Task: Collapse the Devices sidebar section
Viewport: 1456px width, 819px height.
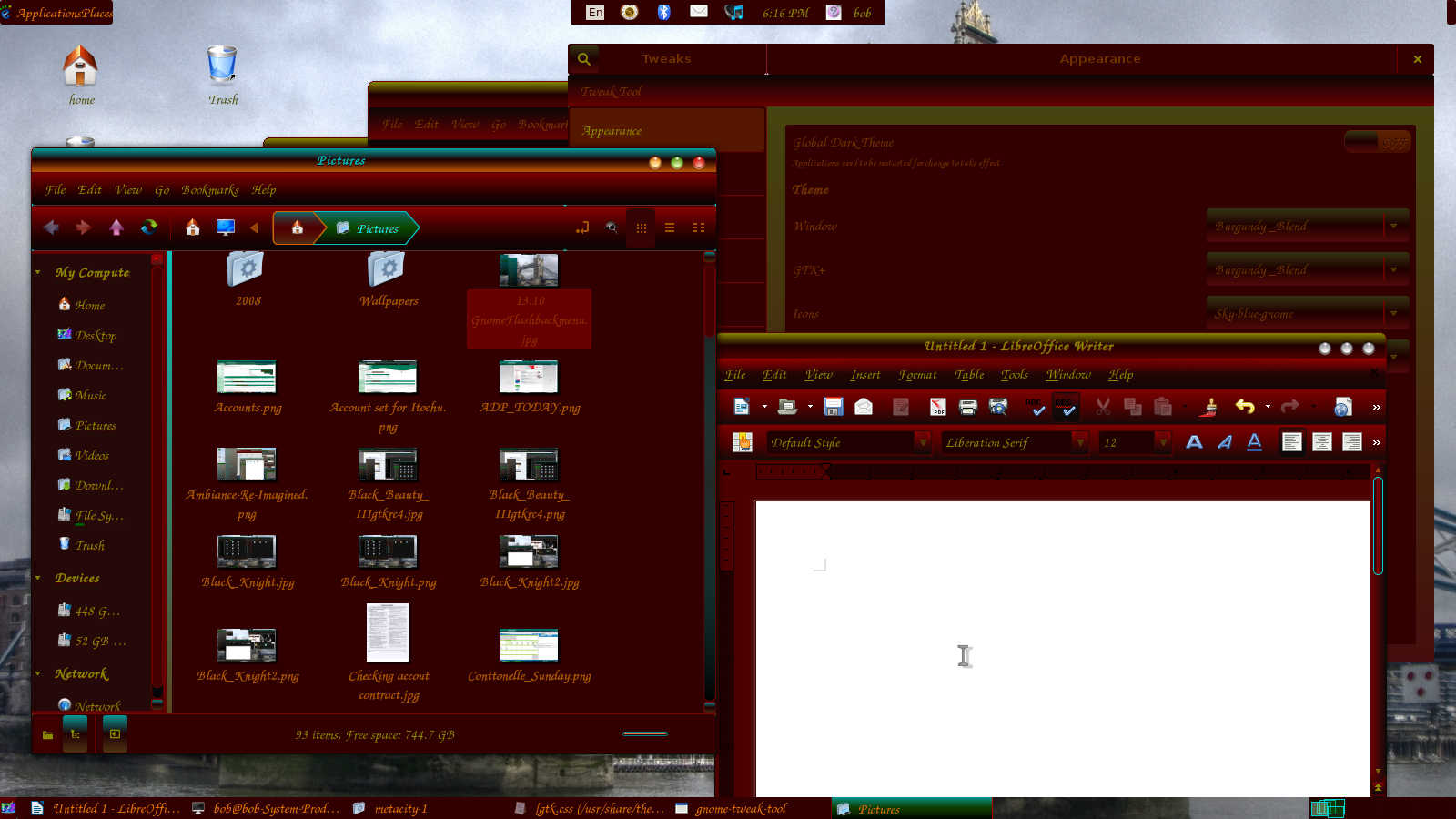Action: [38, 578]
